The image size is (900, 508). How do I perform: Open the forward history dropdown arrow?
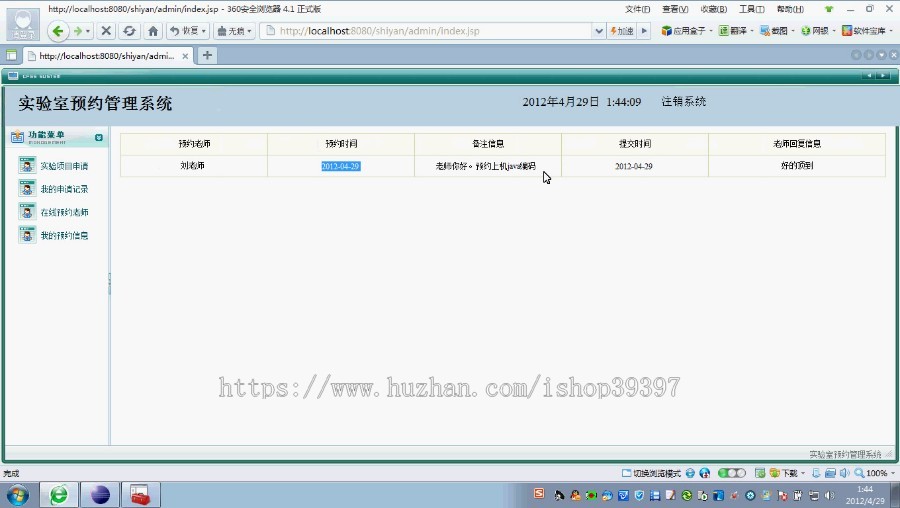88,31
